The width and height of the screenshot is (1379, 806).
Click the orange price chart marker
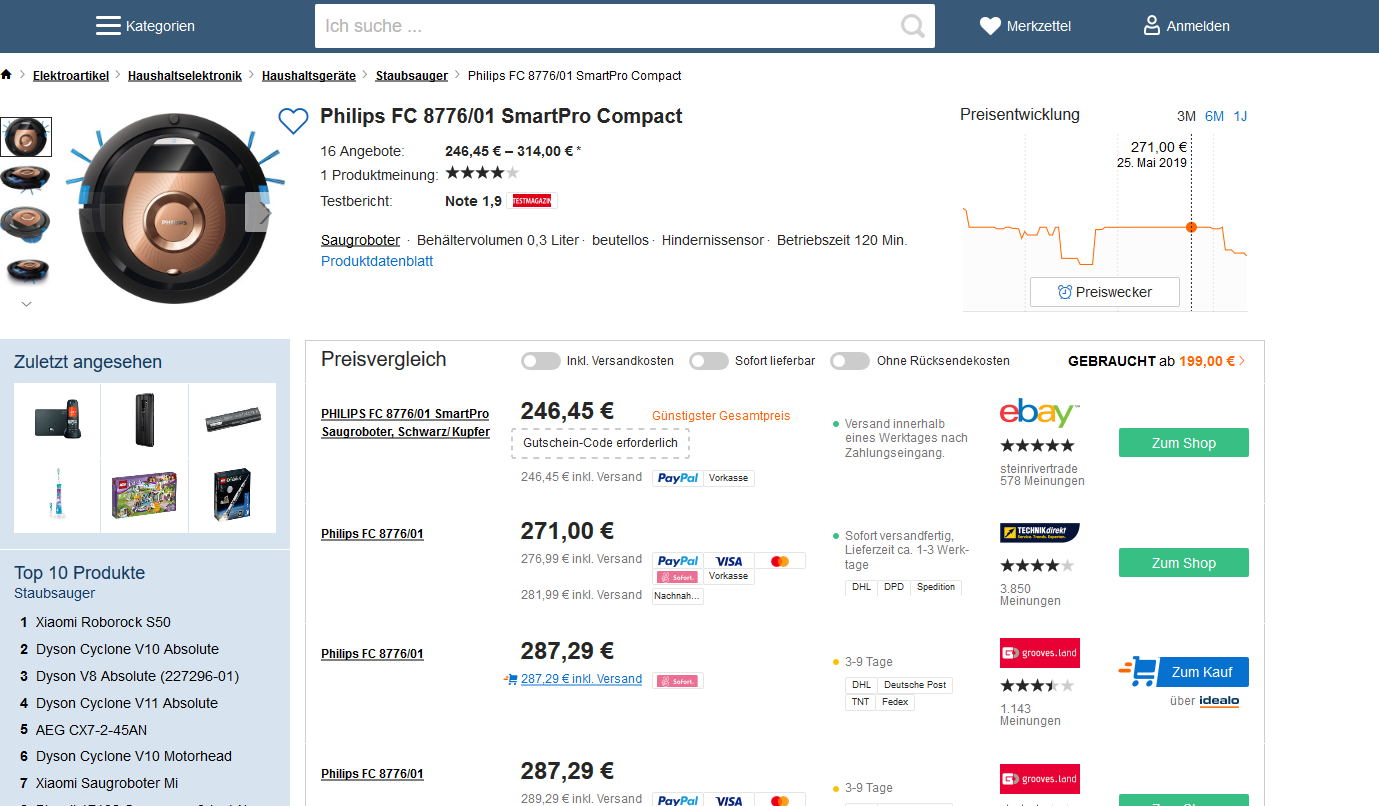pyautogui.click(x=1191, y=227)
